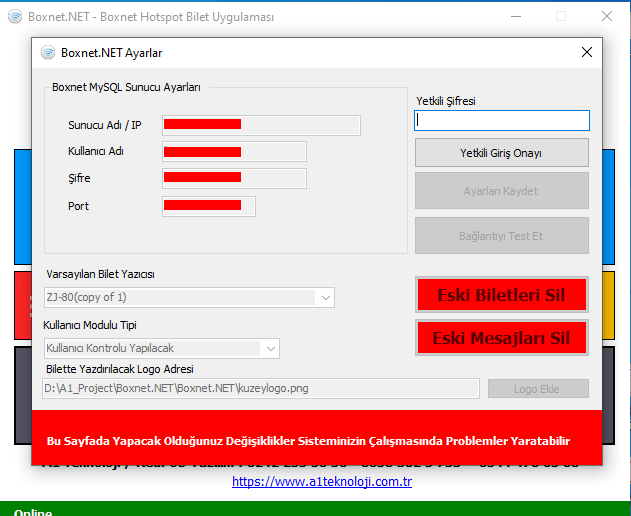Open the Varsayılan Bilet Yazıcısı dropdown

(x=190, y=297)
